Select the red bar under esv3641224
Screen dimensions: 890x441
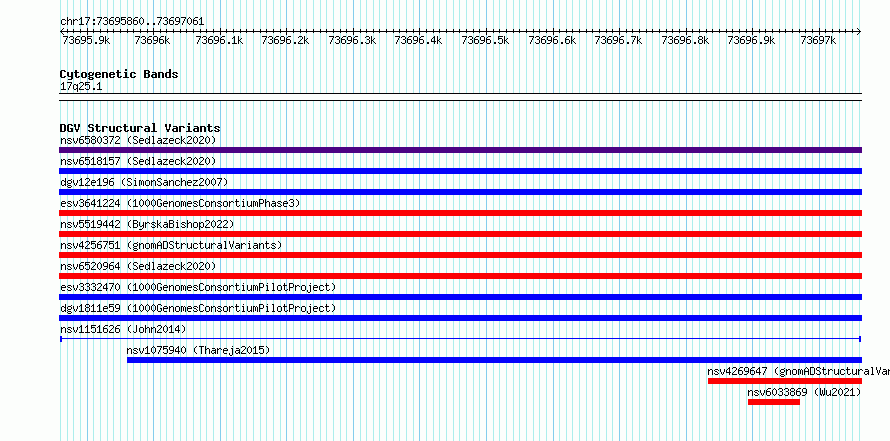click(460, 213)
